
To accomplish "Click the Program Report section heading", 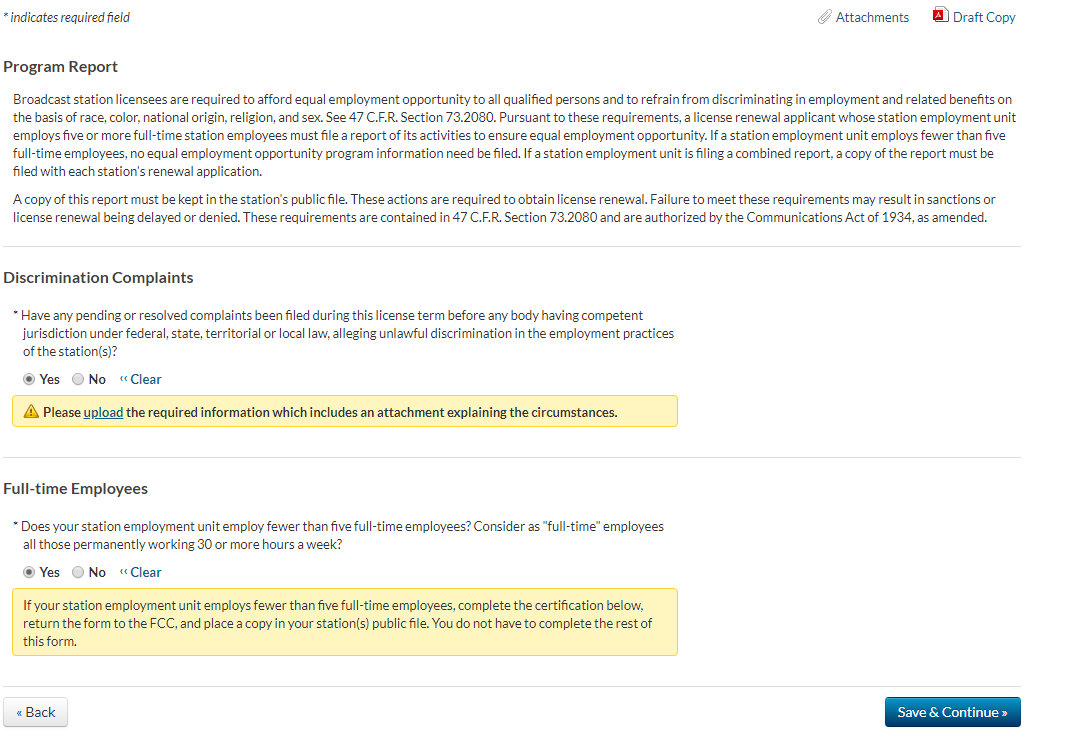I will pos(60,67).
